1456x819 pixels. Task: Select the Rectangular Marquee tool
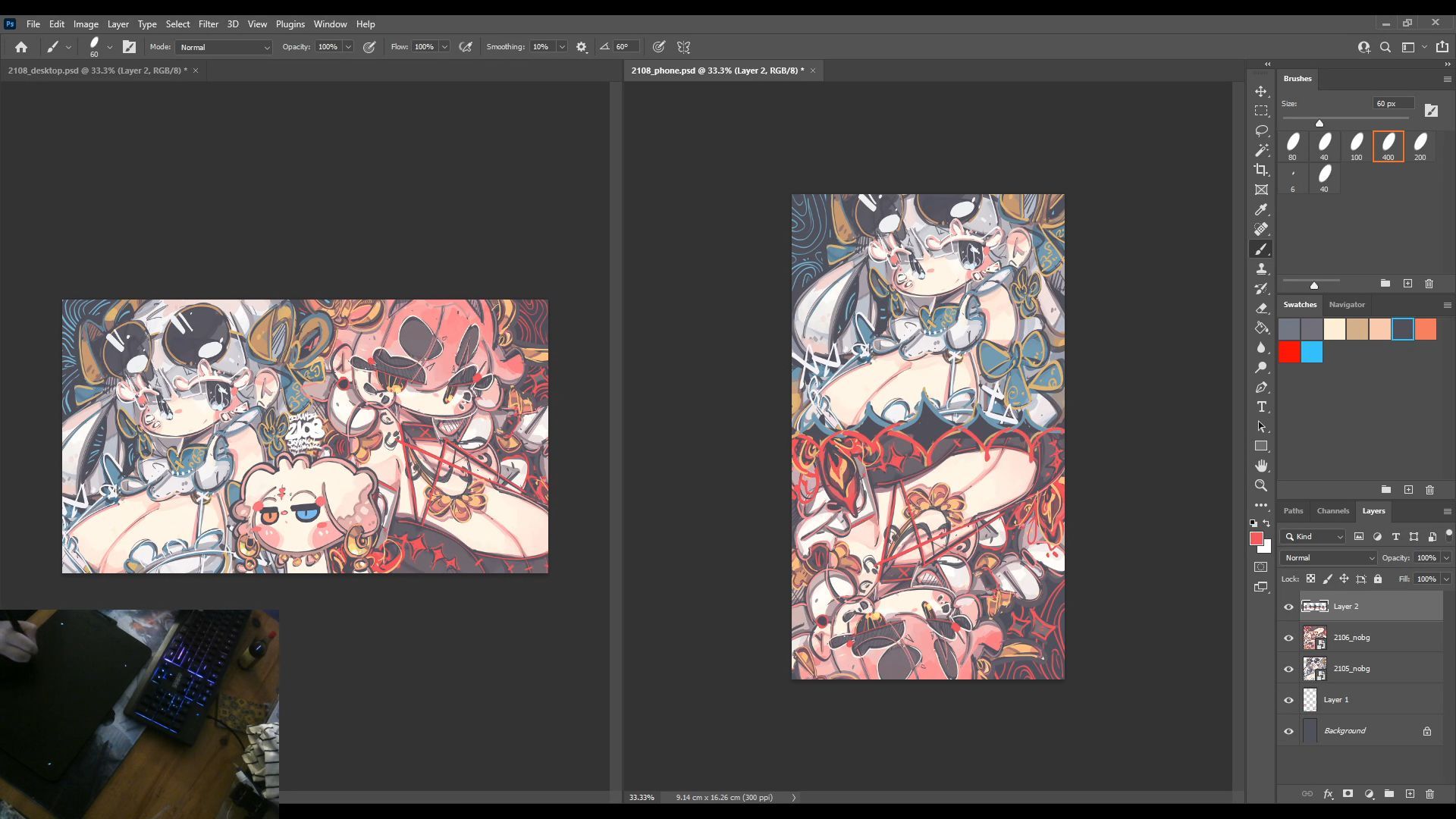coord(1261,111)
